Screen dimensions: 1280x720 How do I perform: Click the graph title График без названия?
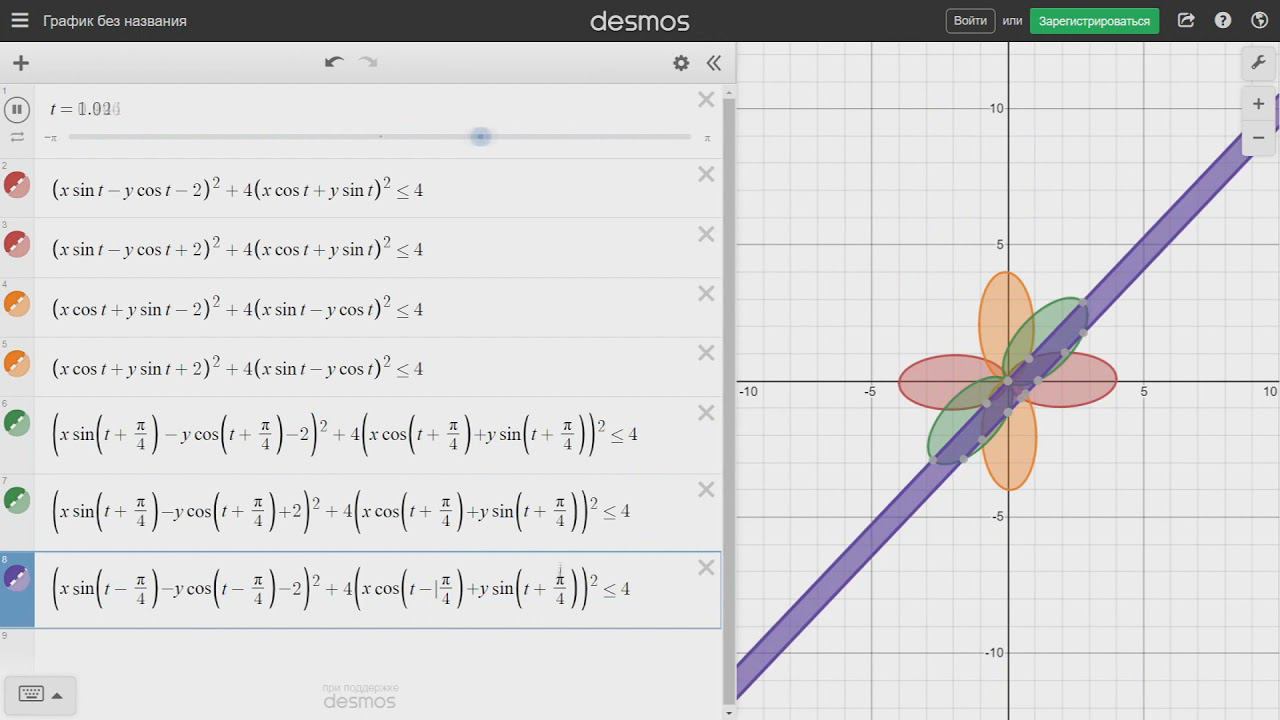[115, 21]
